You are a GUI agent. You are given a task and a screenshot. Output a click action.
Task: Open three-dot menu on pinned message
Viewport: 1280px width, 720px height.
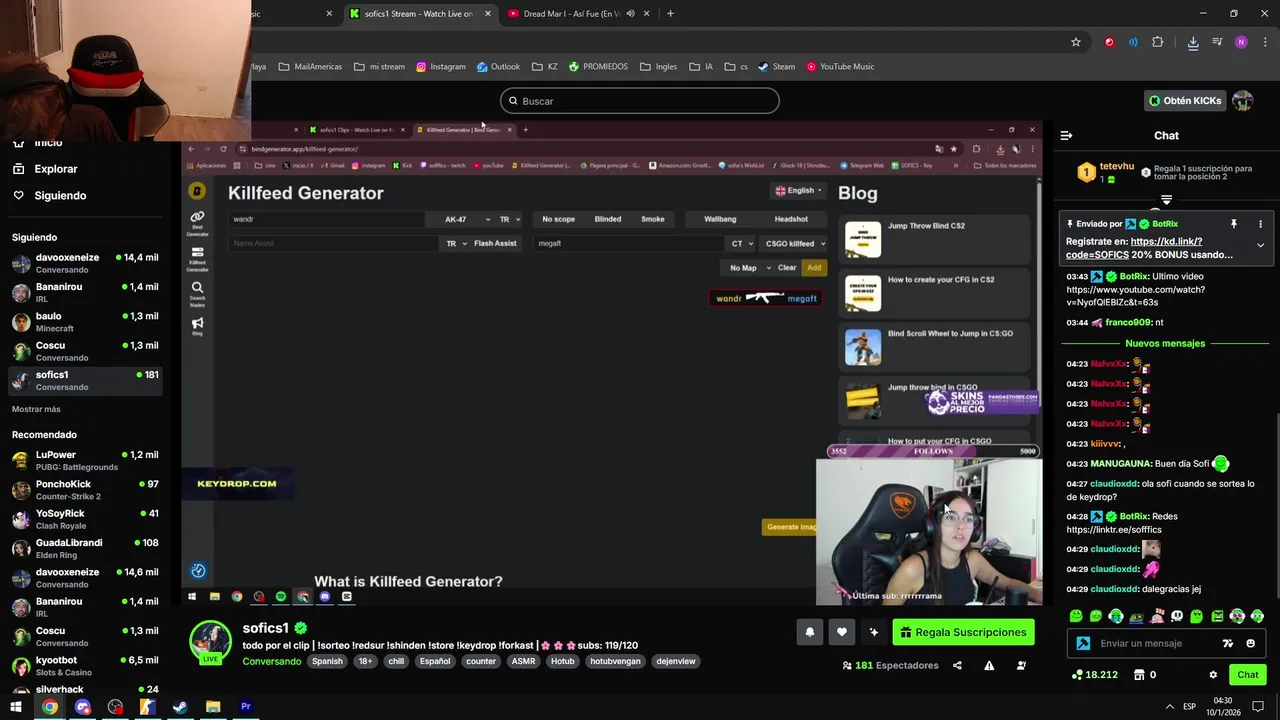[x=1260, y=224]
